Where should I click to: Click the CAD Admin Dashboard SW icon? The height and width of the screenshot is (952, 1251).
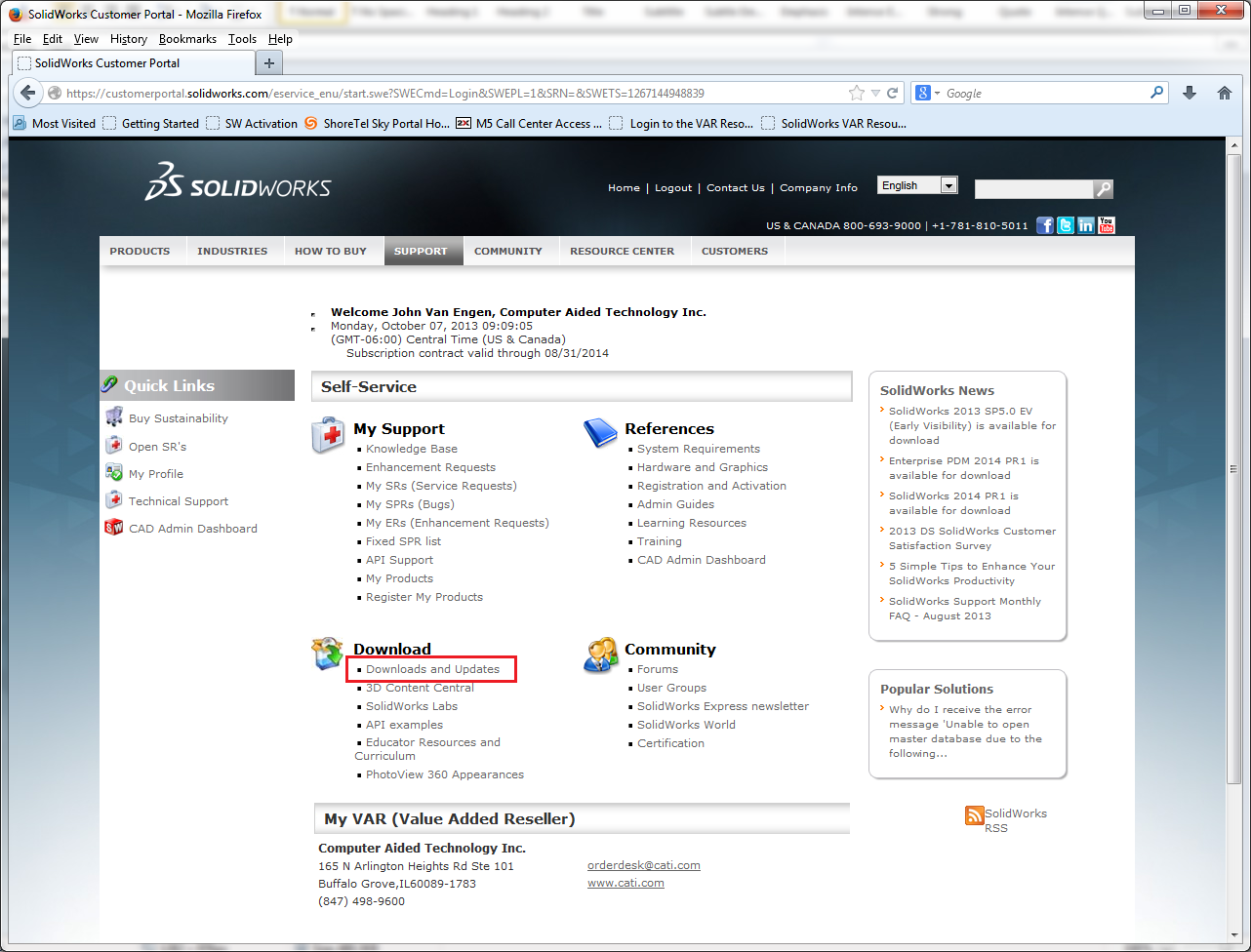pyautogui.click(x=113, y=528)
